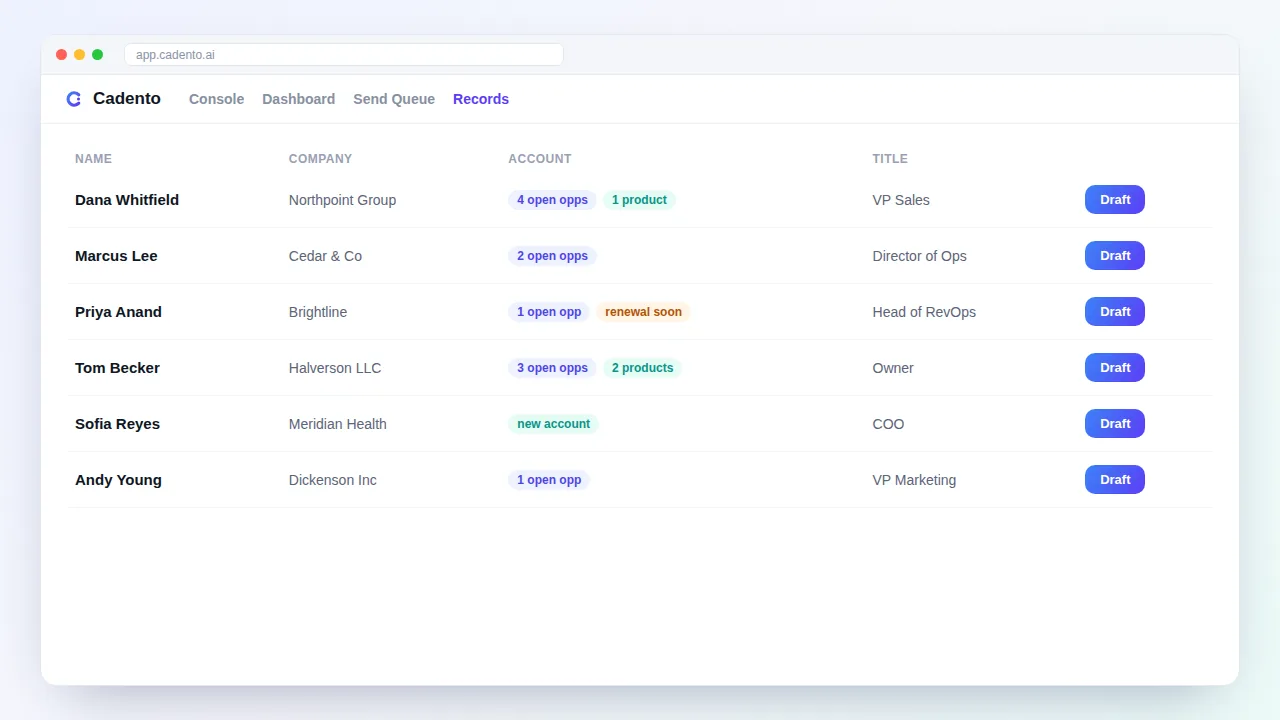This screenshot has width=1280, height=720.
Task: Click the ACCOUNT column header
Action: pyautogui.click(x=540, y=159)
